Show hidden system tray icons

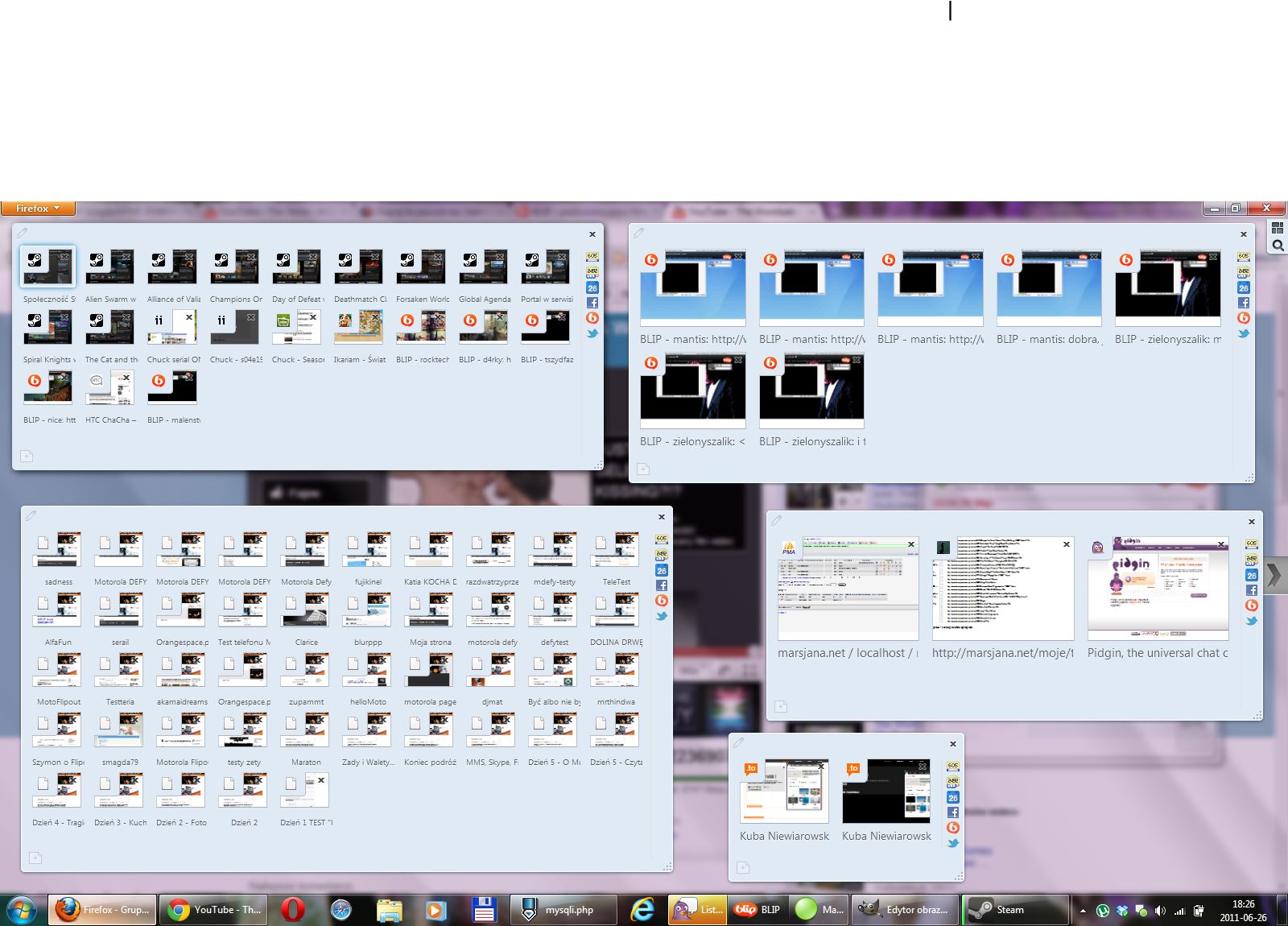click(x=1083, y=911)
